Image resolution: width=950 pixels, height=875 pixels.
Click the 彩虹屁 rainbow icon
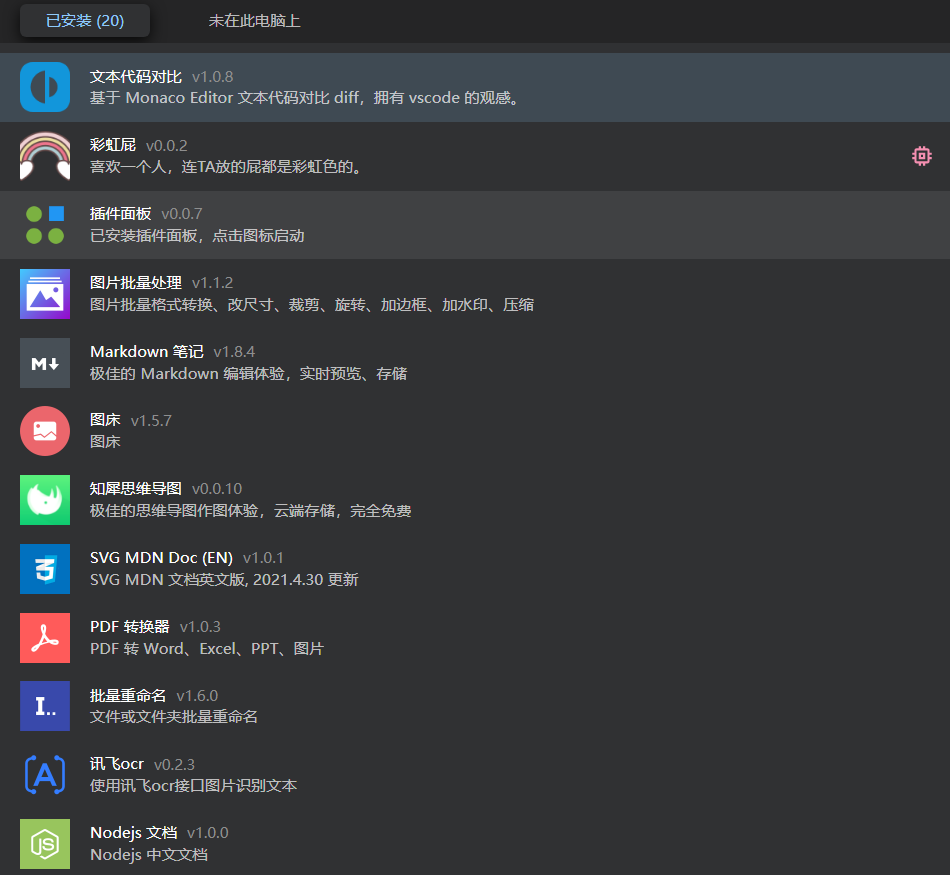point(45,156)
